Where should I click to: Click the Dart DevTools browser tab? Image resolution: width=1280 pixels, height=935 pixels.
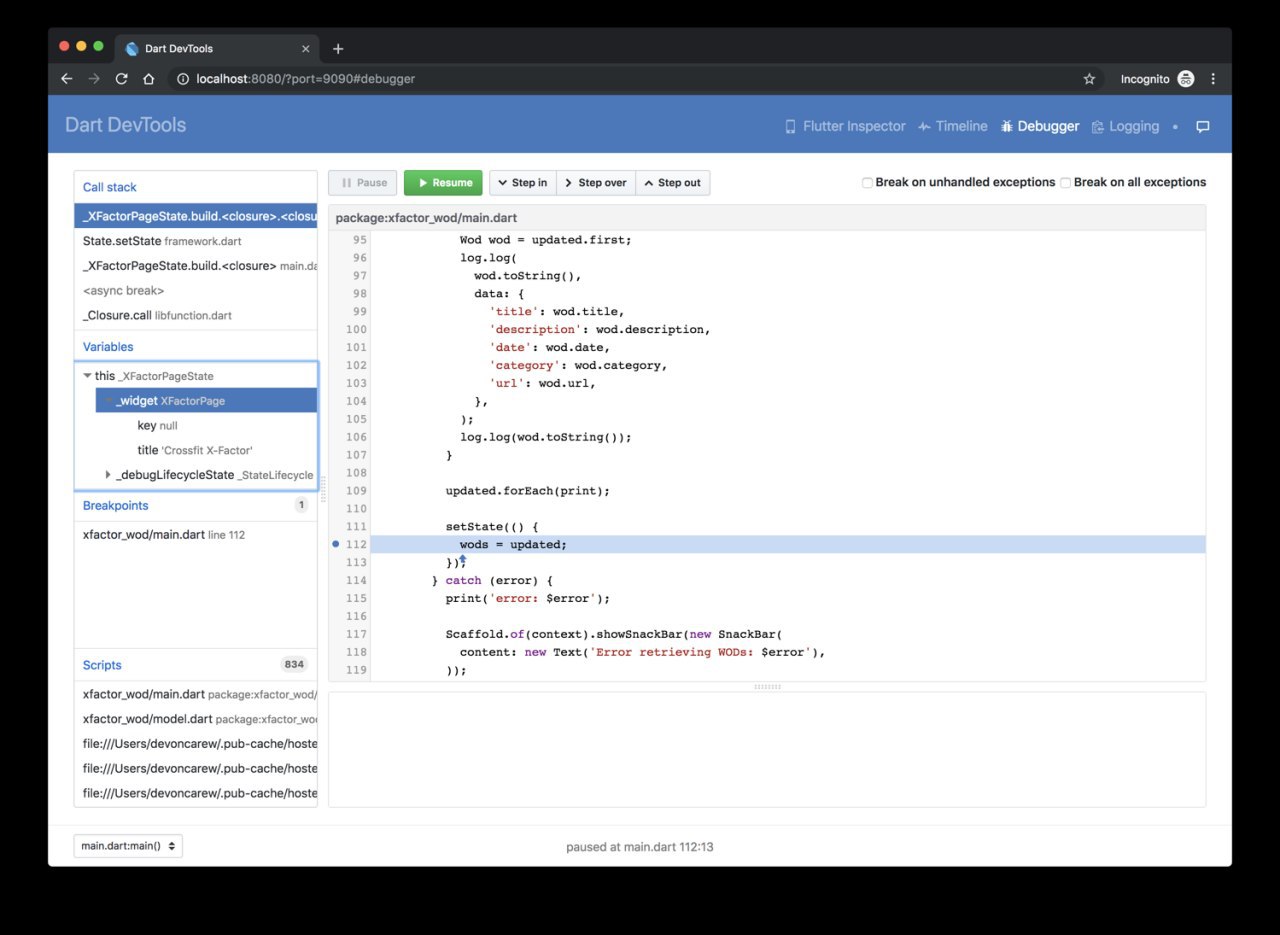pyautogui.click(x=215, y=48)
